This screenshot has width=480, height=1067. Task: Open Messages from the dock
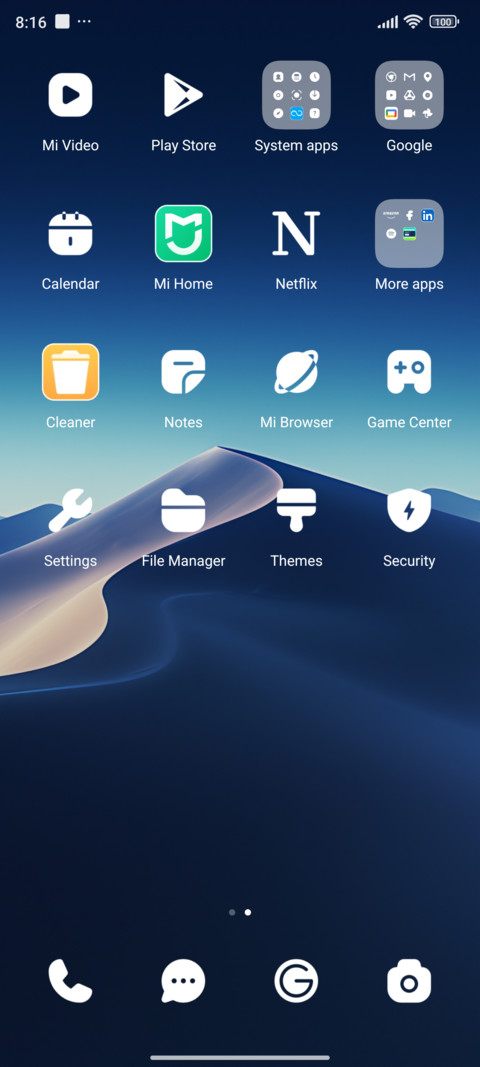(x=183, y=981)
